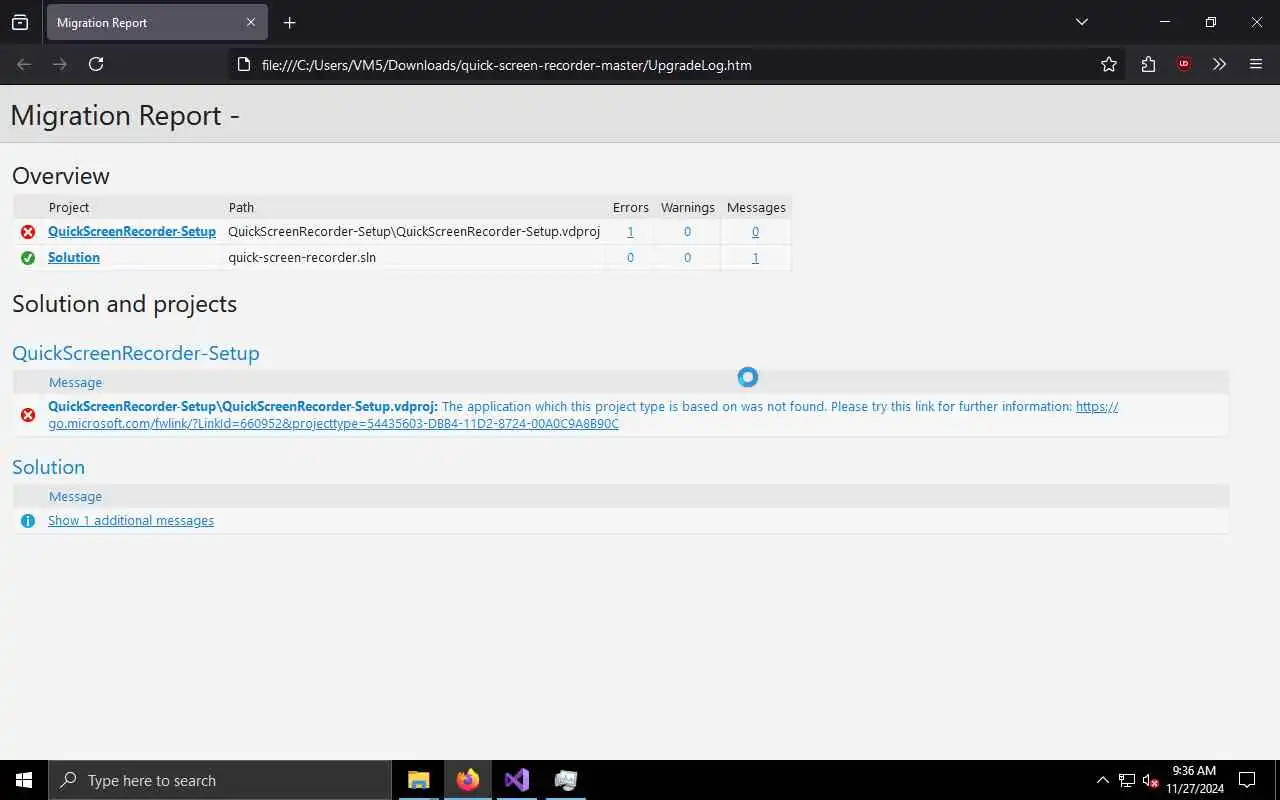The height and width of the screenshot is (800, 1280).
Task: Open Firefox View icon in tab strip
Action: click(x=20, y=22)
